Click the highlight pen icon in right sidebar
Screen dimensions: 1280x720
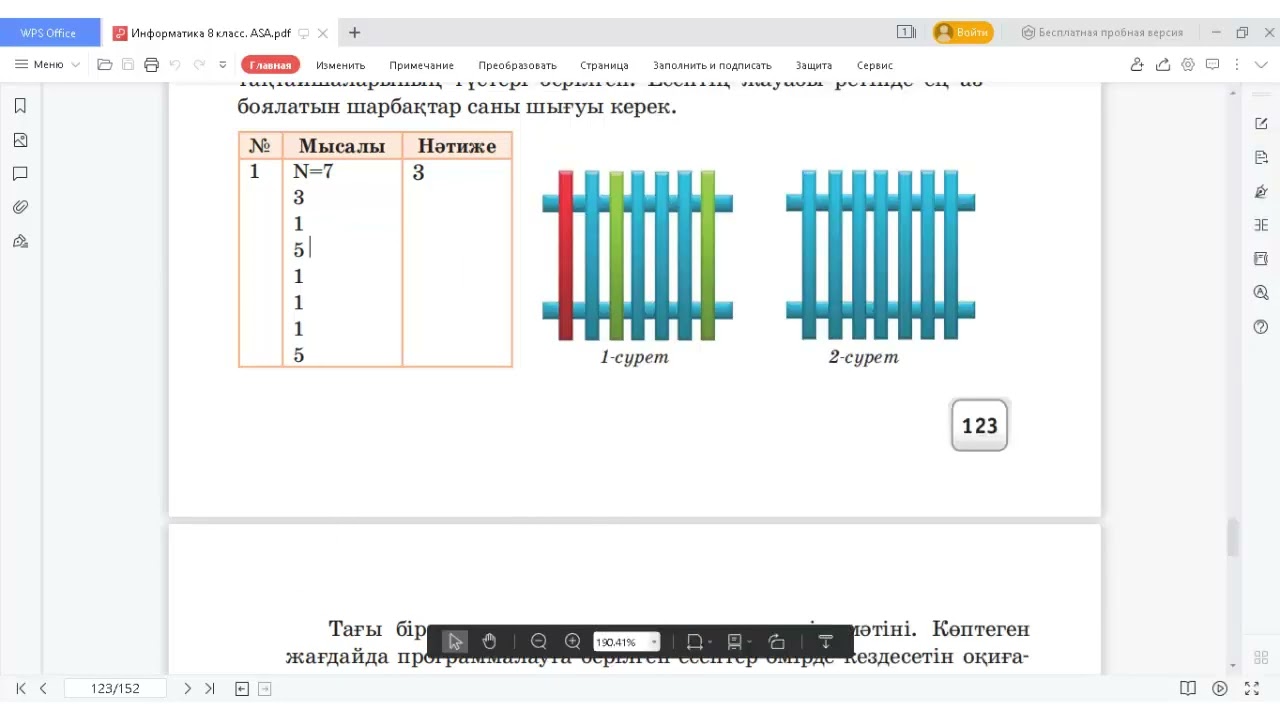(x=1261, y=191)
